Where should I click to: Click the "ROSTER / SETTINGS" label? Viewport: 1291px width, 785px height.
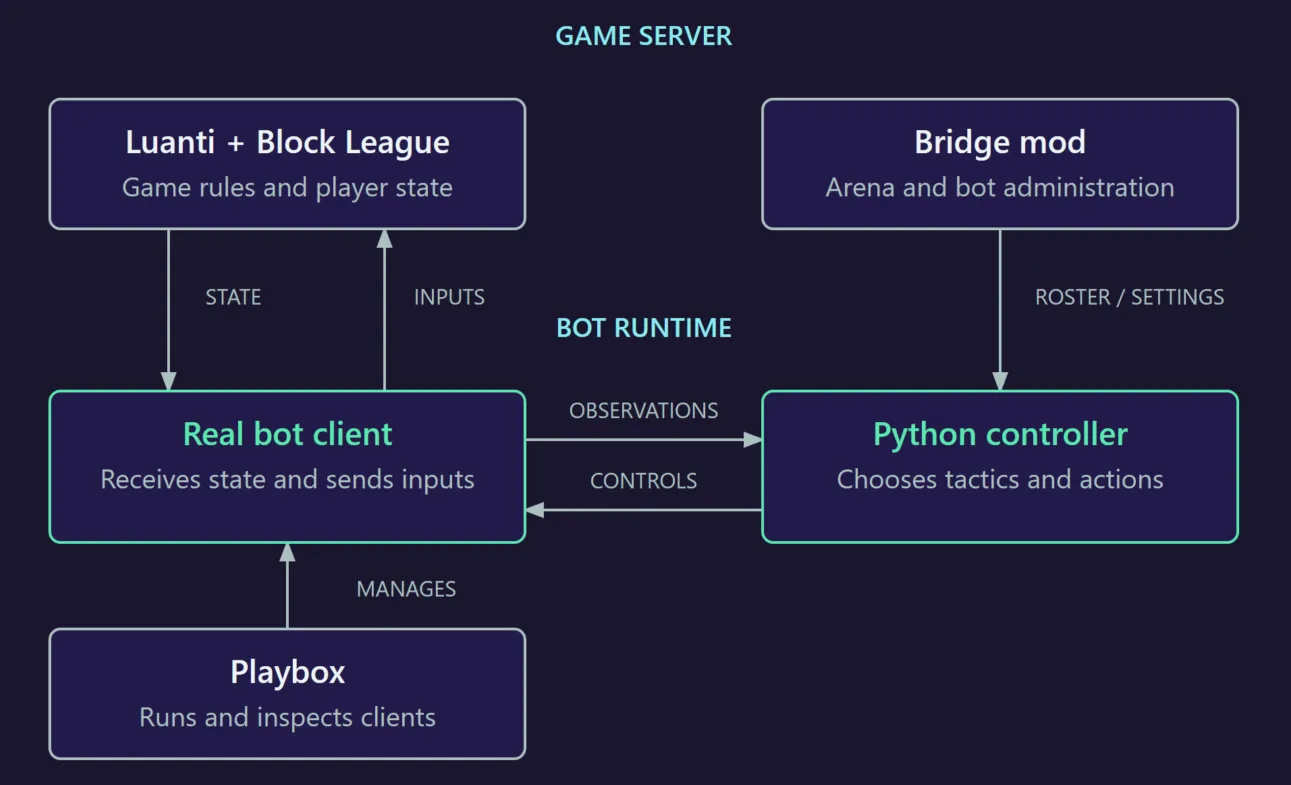point(1129,297)
